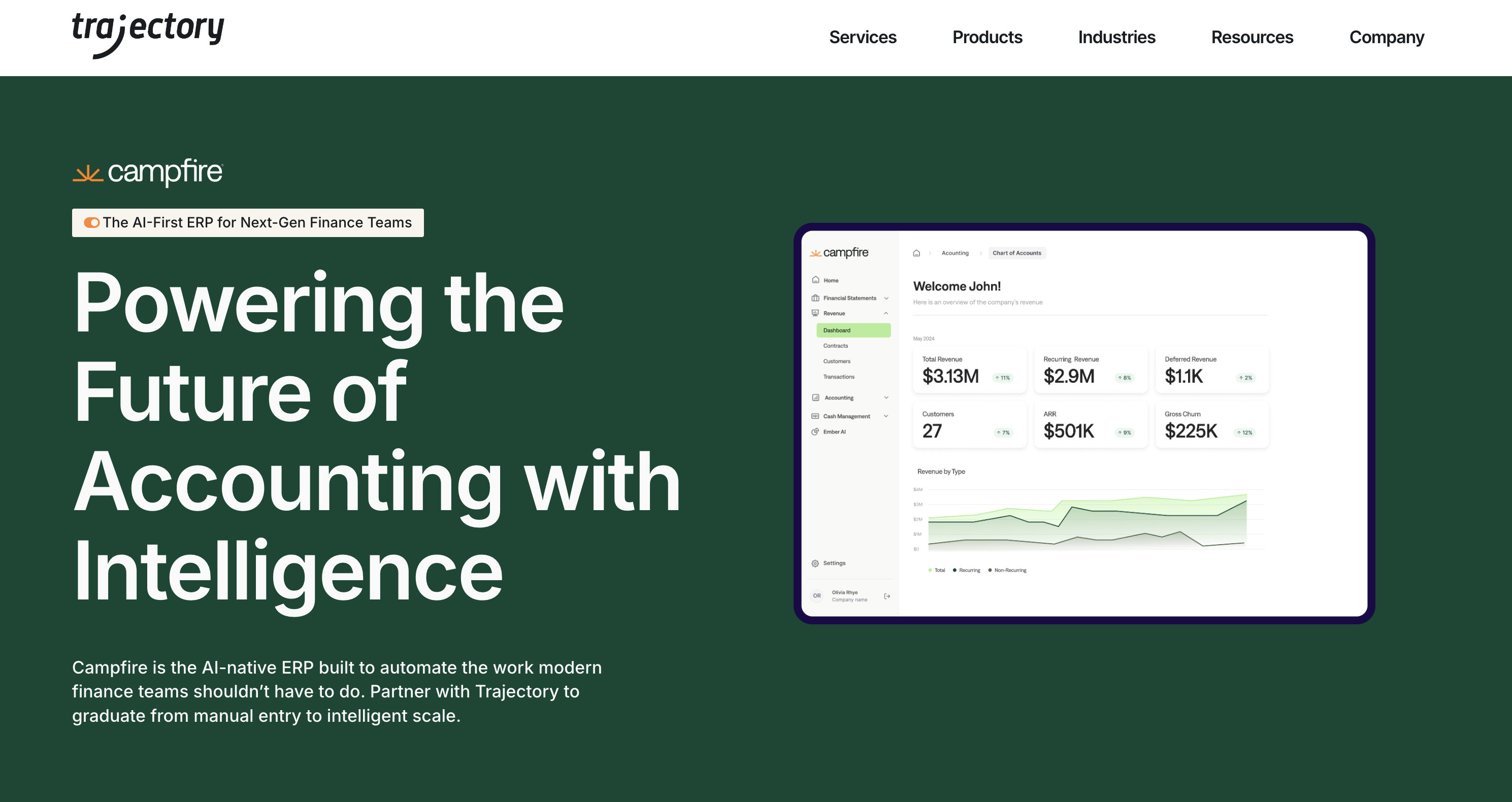Toggle the orange switch beside AI-First ERP

[x=91, y=223]
